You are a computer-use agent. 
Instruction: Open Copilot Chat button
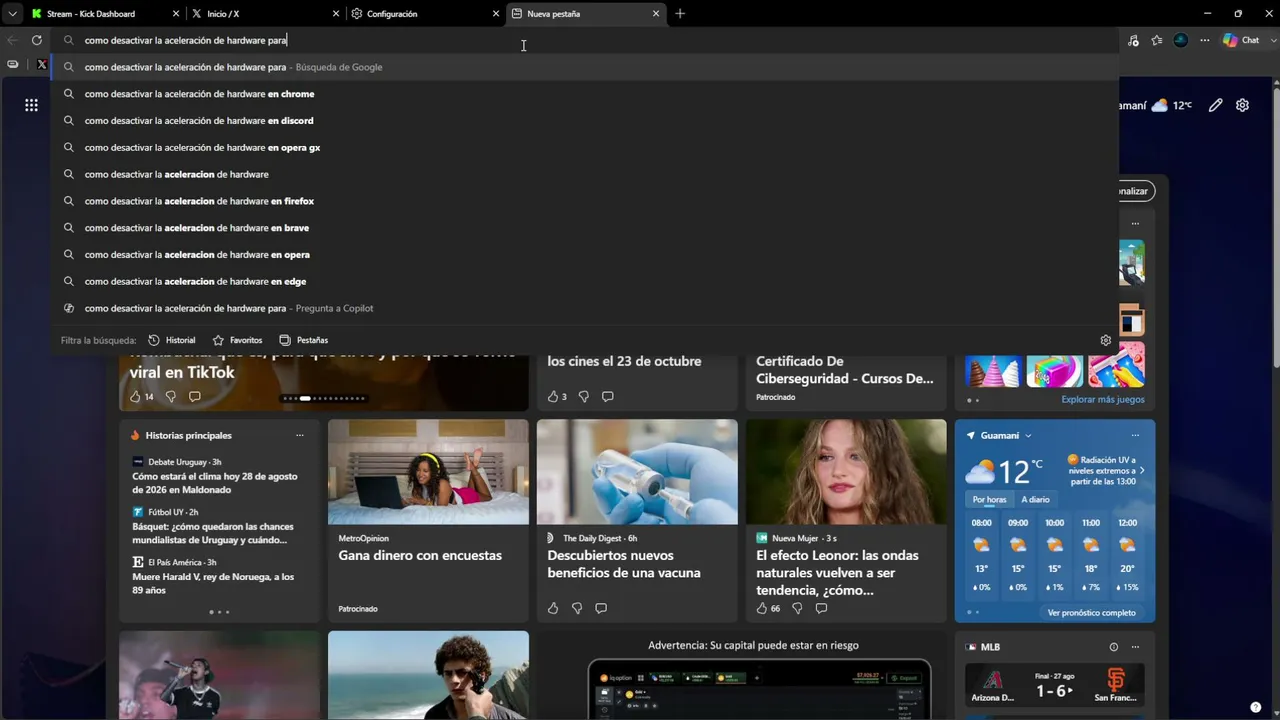1241,40
